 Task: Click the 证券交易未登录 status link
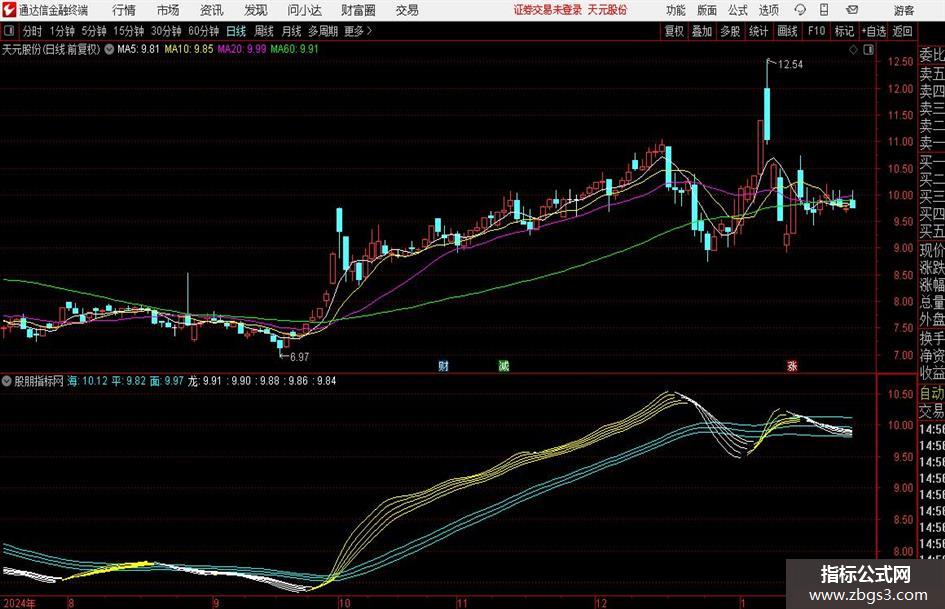(548, 10)
